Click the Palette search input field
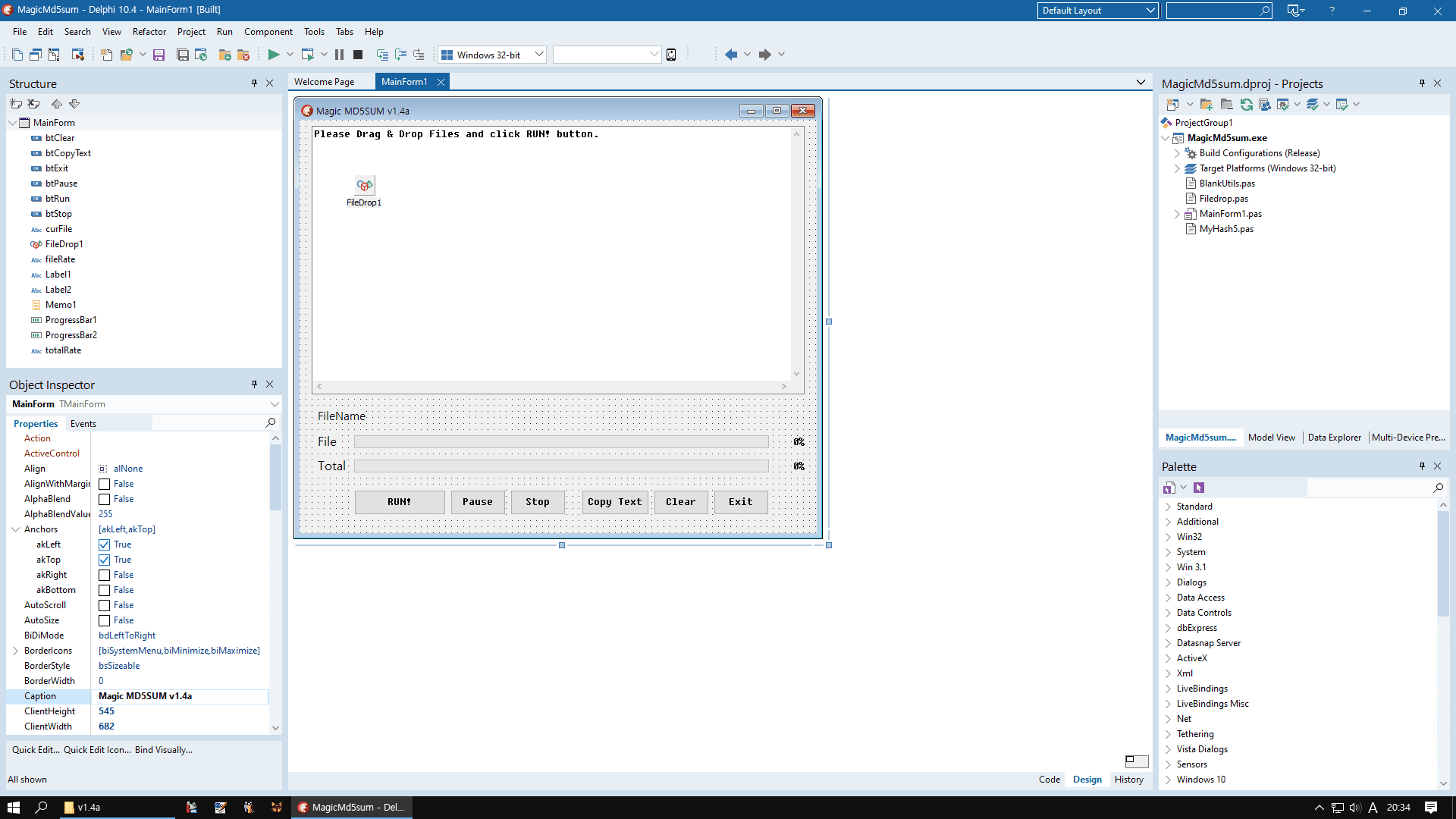Viewport: 1456px width, 819px height. pyautogui.click(x=1370, y=488)
